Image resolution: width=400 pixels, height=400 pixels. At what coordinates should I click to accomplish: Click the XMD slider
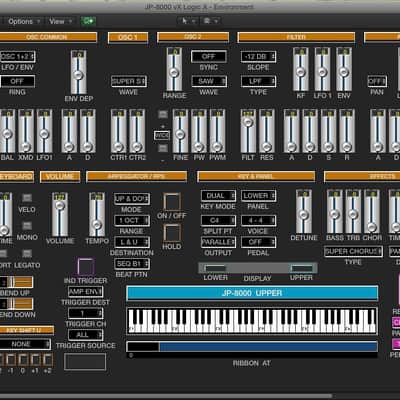click(x=26, y=131)
